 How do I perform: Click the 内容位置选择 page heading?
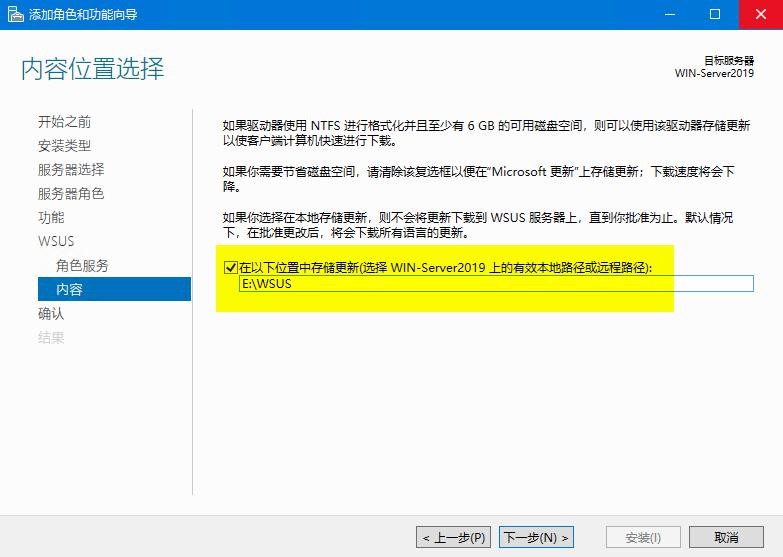92,69
